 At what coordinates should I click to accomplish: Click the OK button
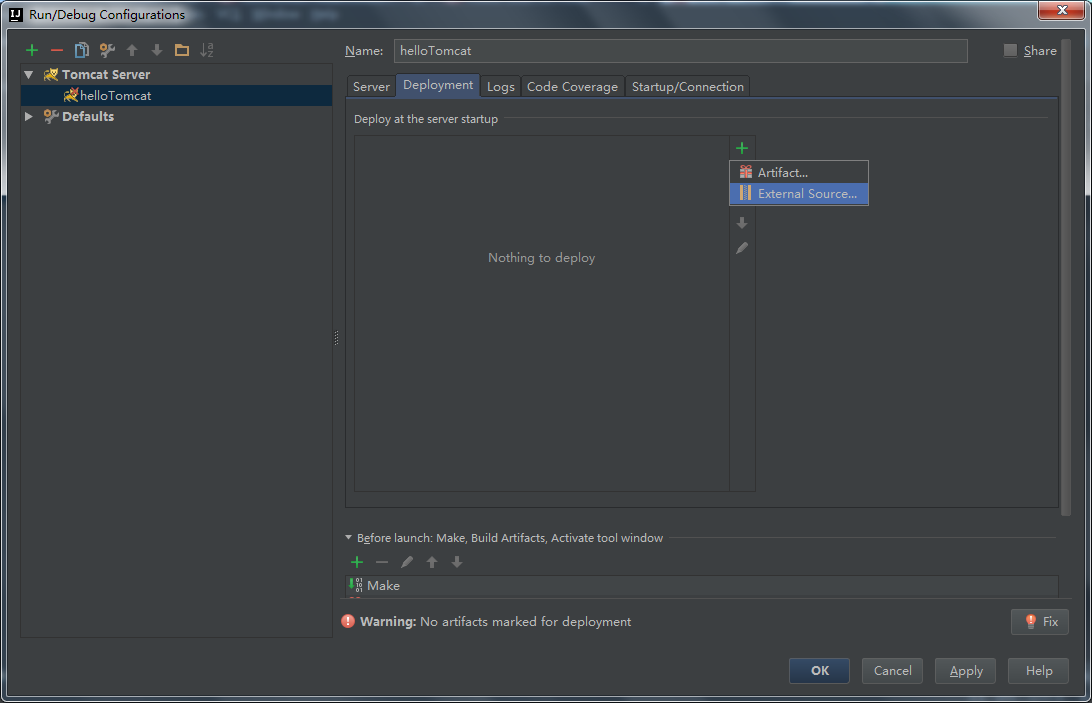tap(819, 670)
